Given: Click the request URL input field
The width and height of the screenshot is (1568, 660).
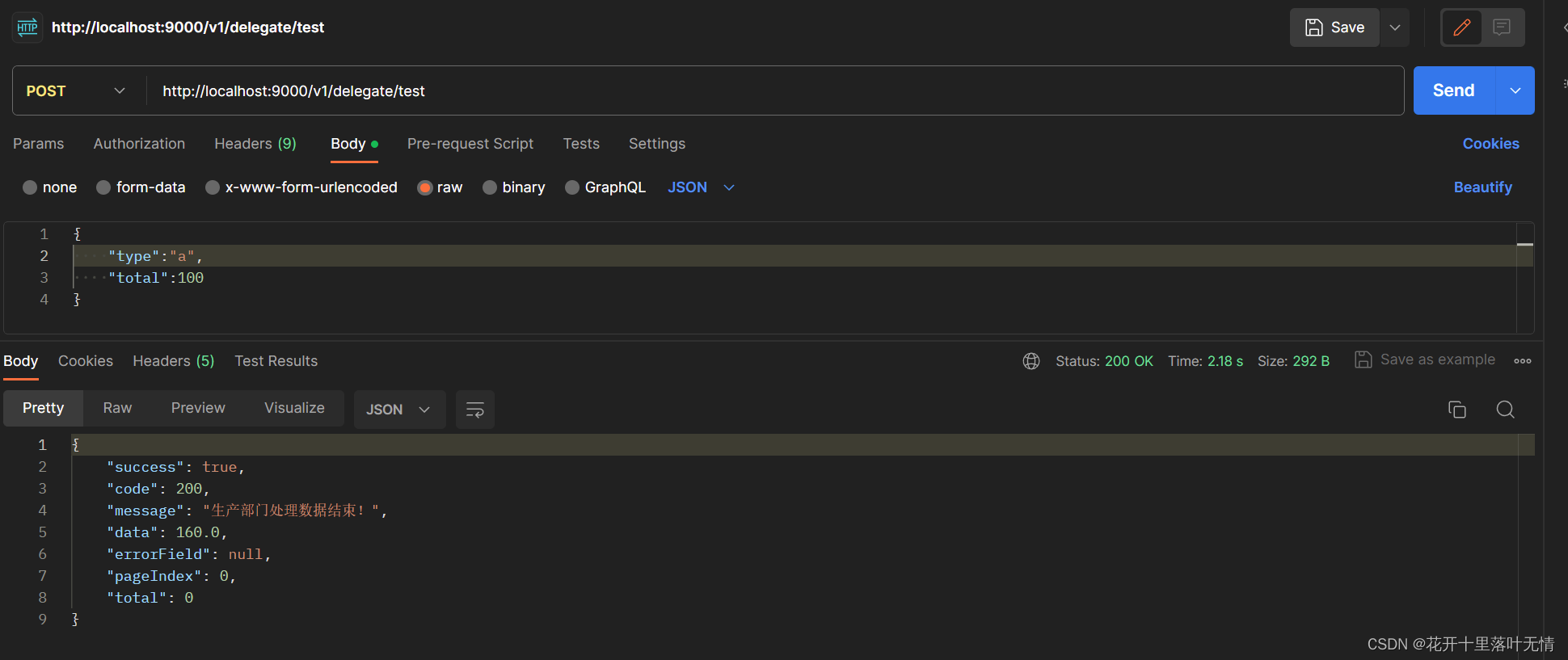Looking at the screenshot, I should click(x=774, y=91).
